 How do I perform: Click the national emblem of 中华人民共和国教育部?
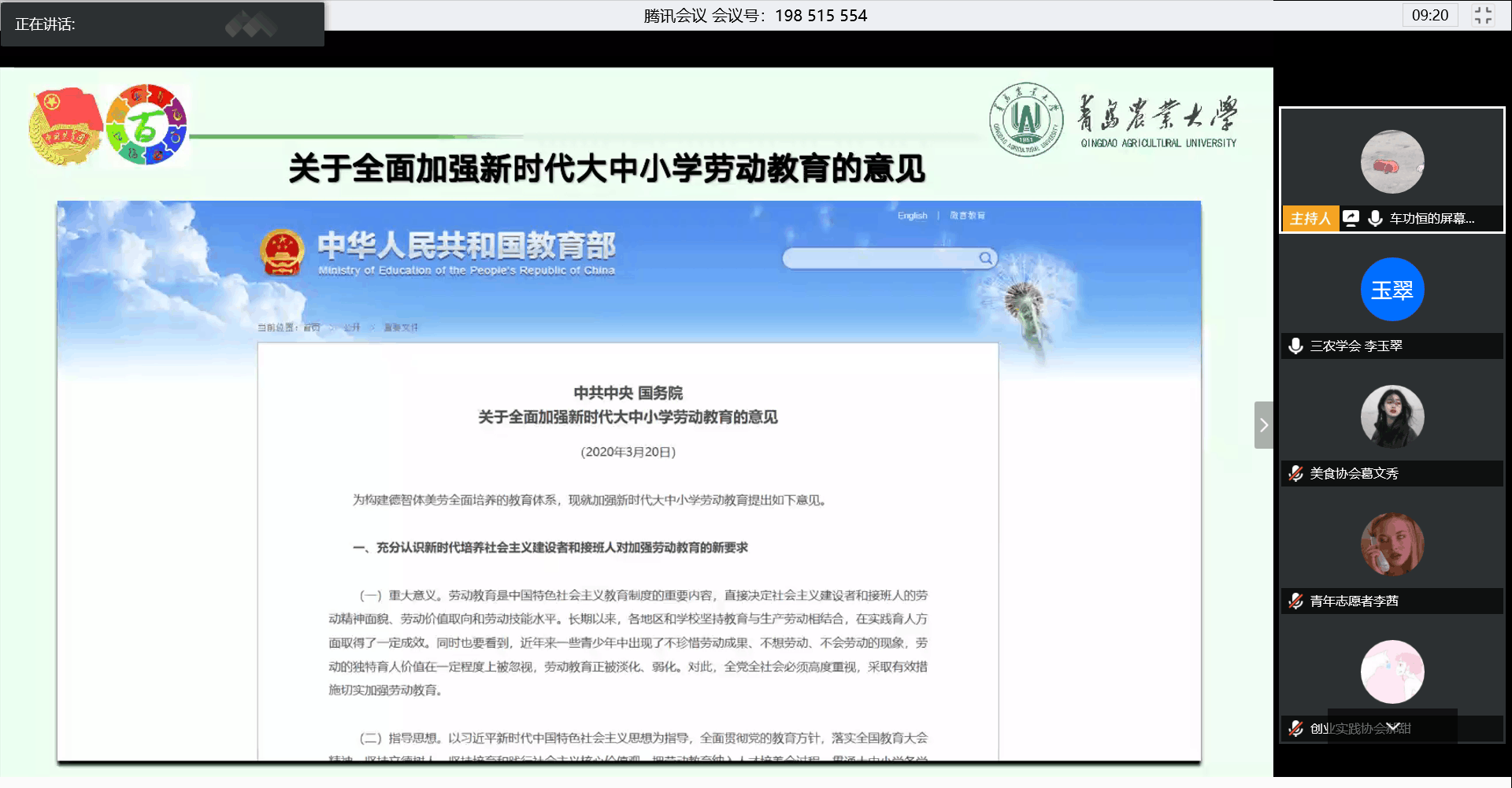[x=282, y=252]
